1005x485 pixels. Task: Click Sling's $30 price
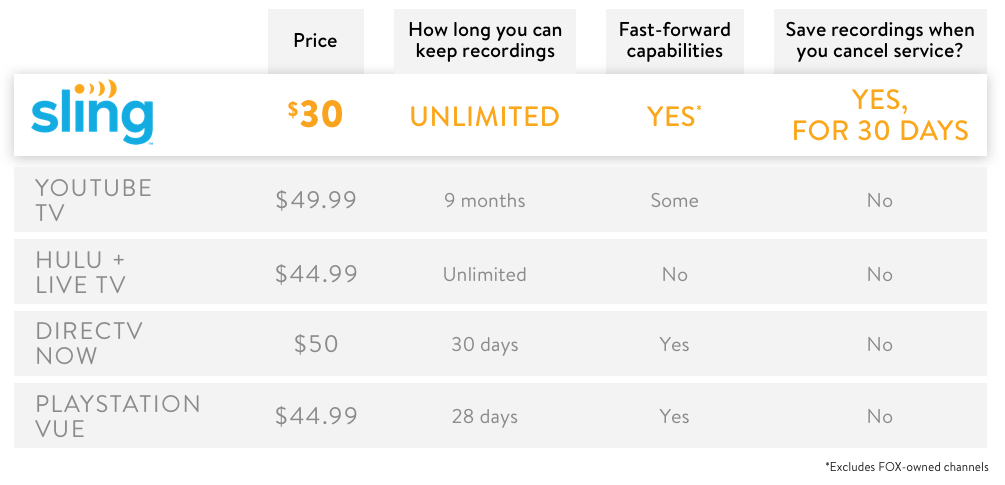pos(315,115)
